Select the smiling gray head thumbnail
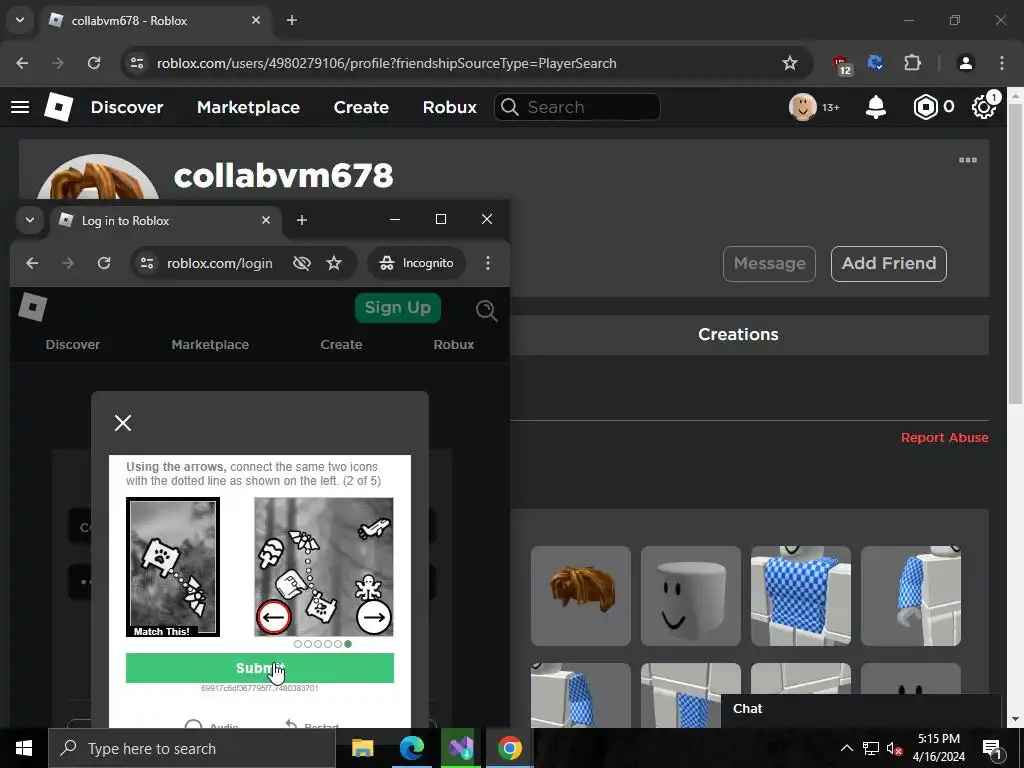 pos(690,596)
